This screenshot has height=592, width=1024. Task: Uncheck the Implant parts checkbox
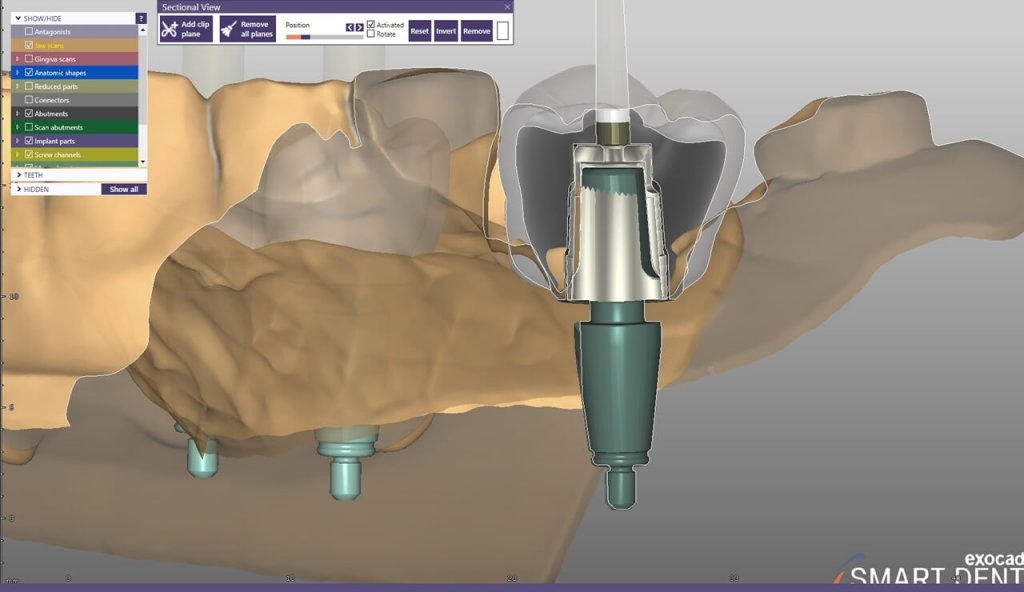click(29, 141)
